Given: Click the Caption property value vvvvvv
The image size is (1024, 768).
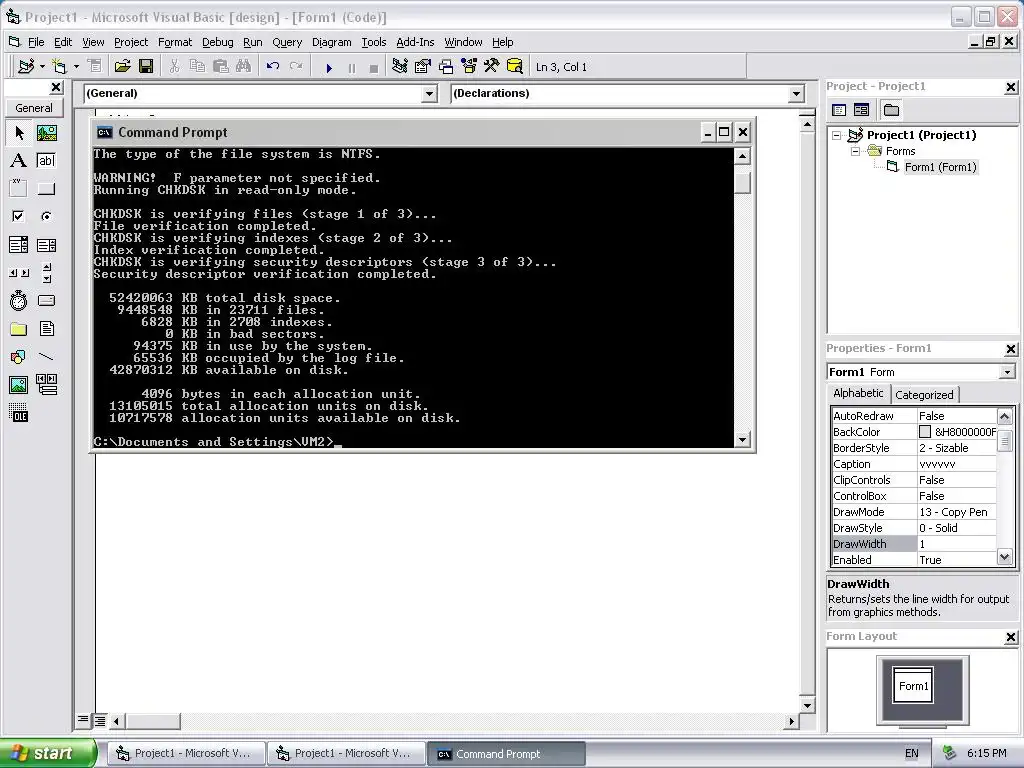Looking at the screenshot, I should point(937,464).
